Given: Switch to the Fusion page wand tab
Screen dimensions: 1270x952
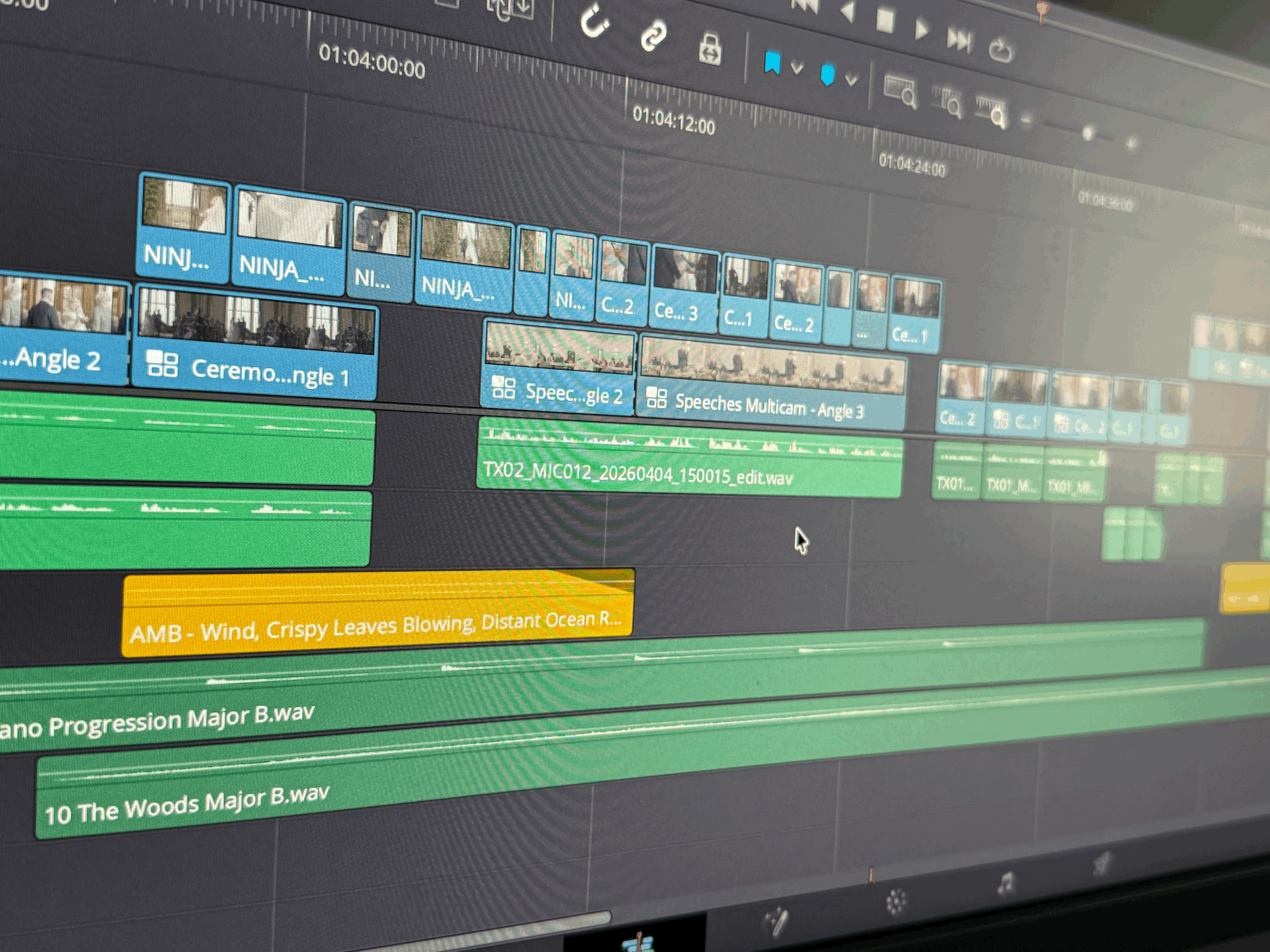Looking at the screenshot, I should pos(776,922).
